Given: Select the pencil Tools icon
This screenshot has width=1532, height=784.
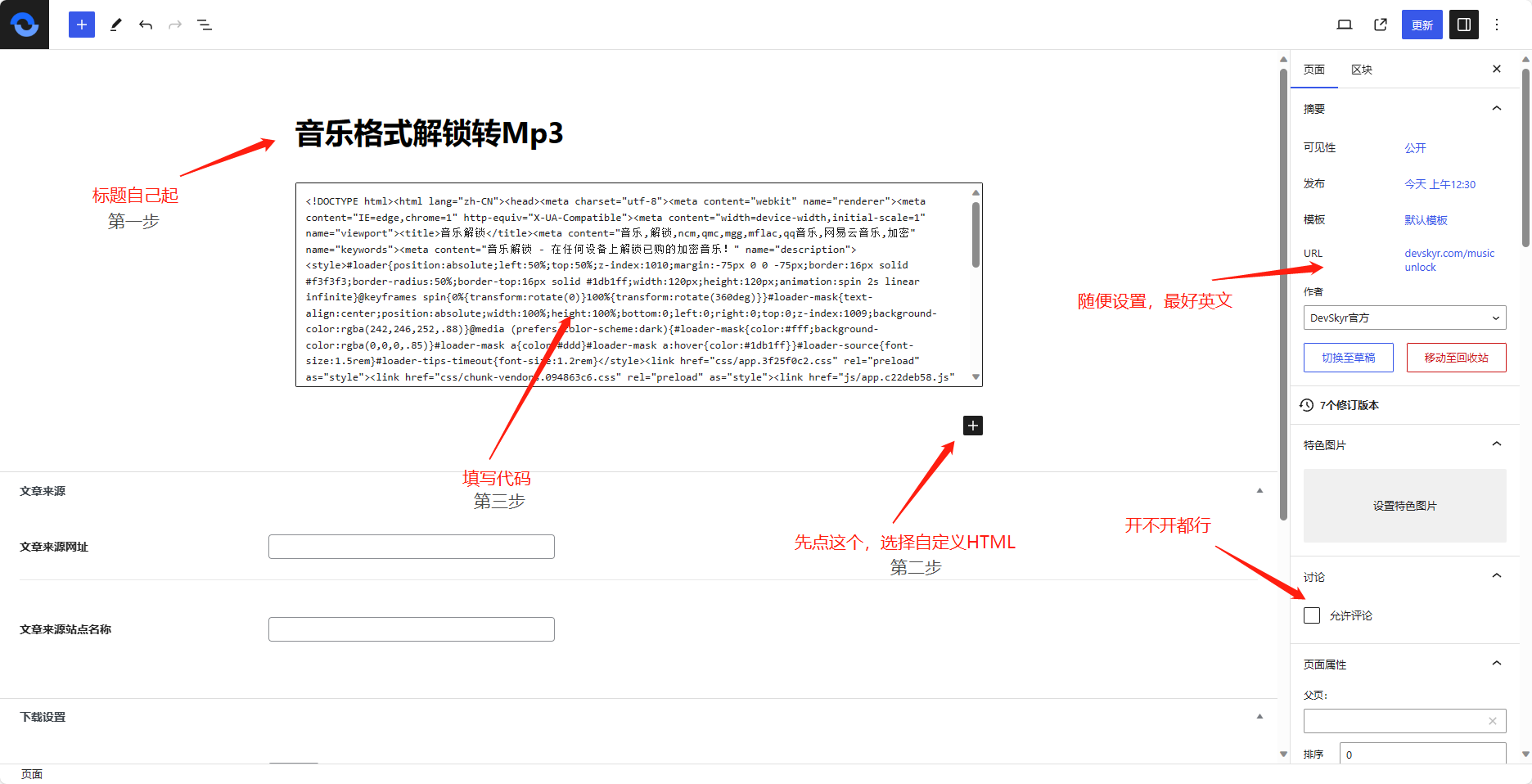Looking at the screenshot, I should click(x=116, y=25).
